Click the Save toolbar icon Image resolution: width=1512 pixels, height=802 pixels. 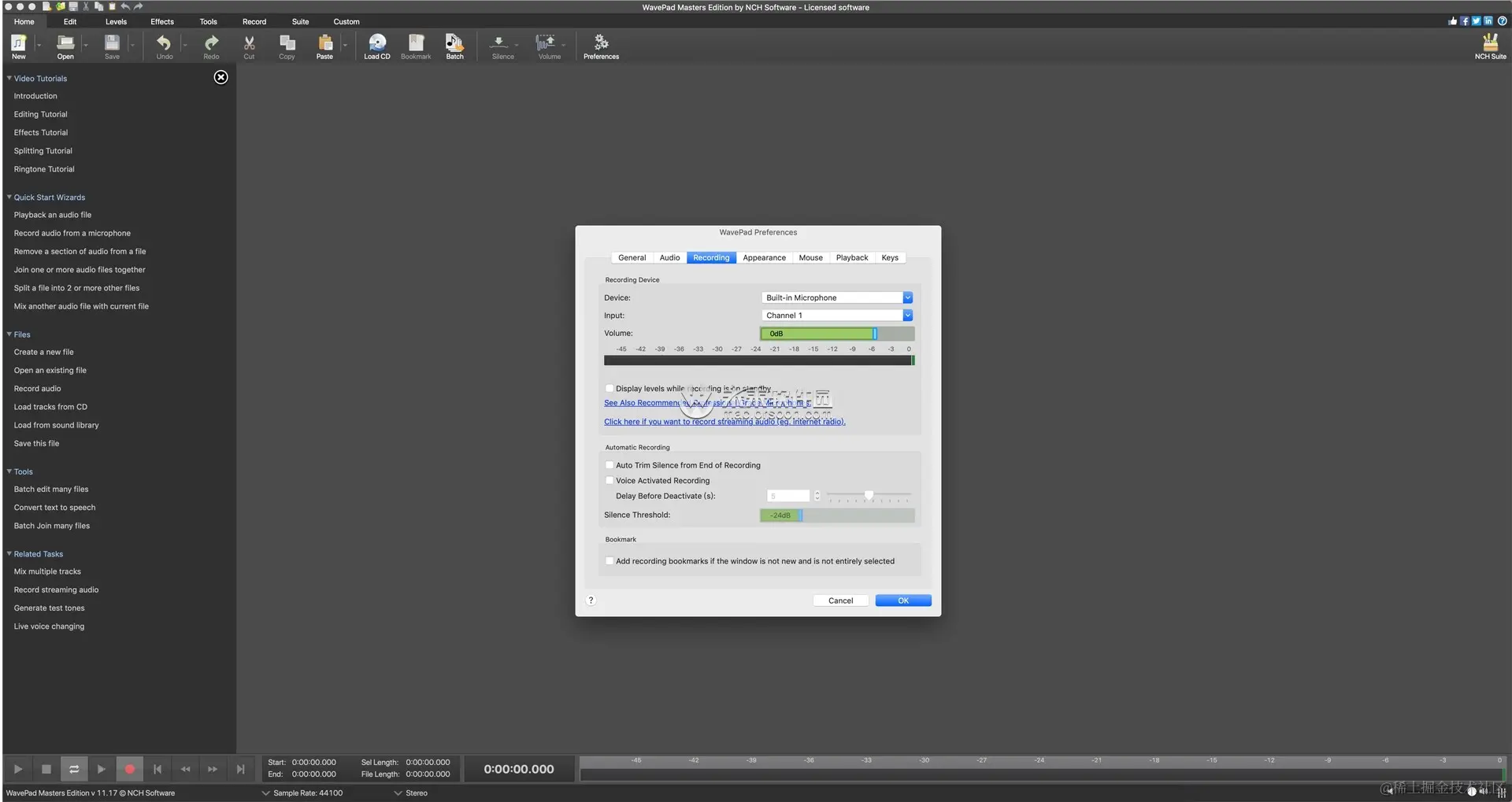point(113,46)
